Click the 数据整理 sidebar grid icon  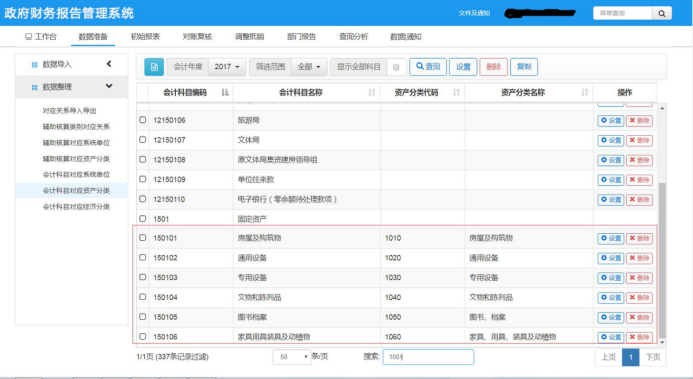point(34,87)
